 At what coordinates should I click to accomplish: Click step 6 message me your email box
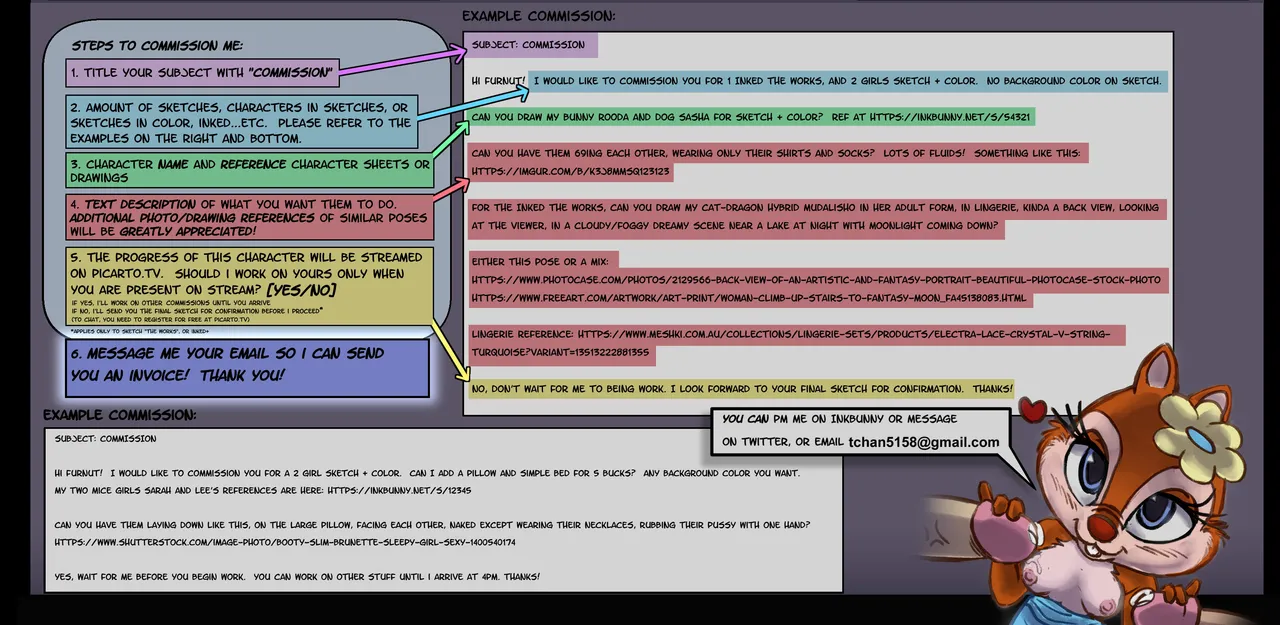pyautogui.click(x=247, y=367)
